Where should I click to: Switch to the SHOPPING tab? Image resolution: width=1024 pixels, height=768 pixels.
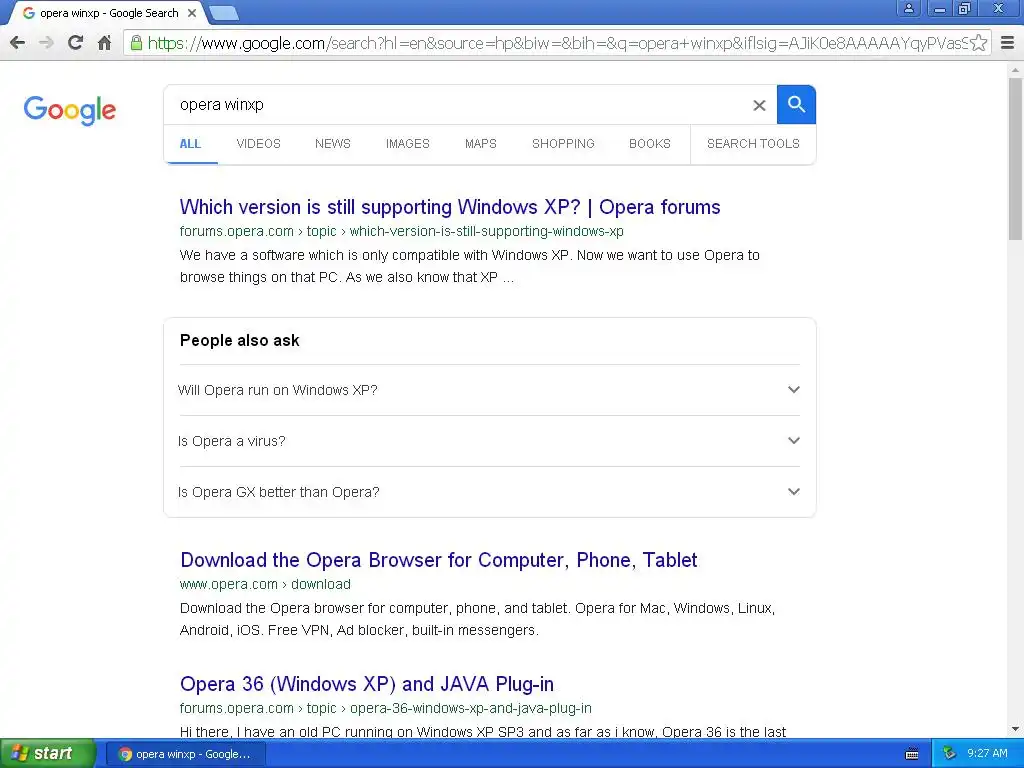click(x=563, y=144)
